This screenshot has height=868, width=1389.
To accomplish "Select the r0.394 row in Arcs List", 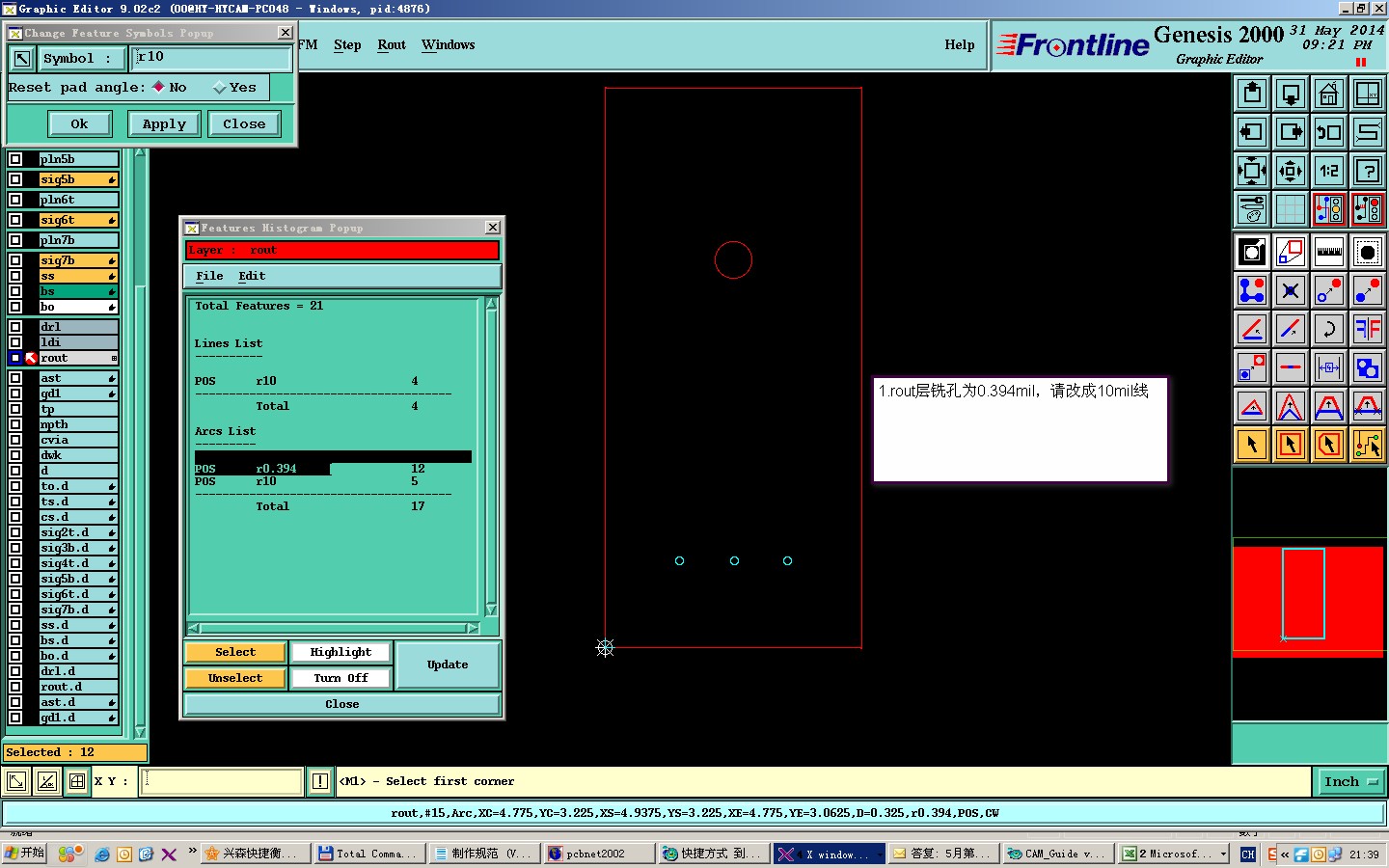I will click(x=333, y=469).
